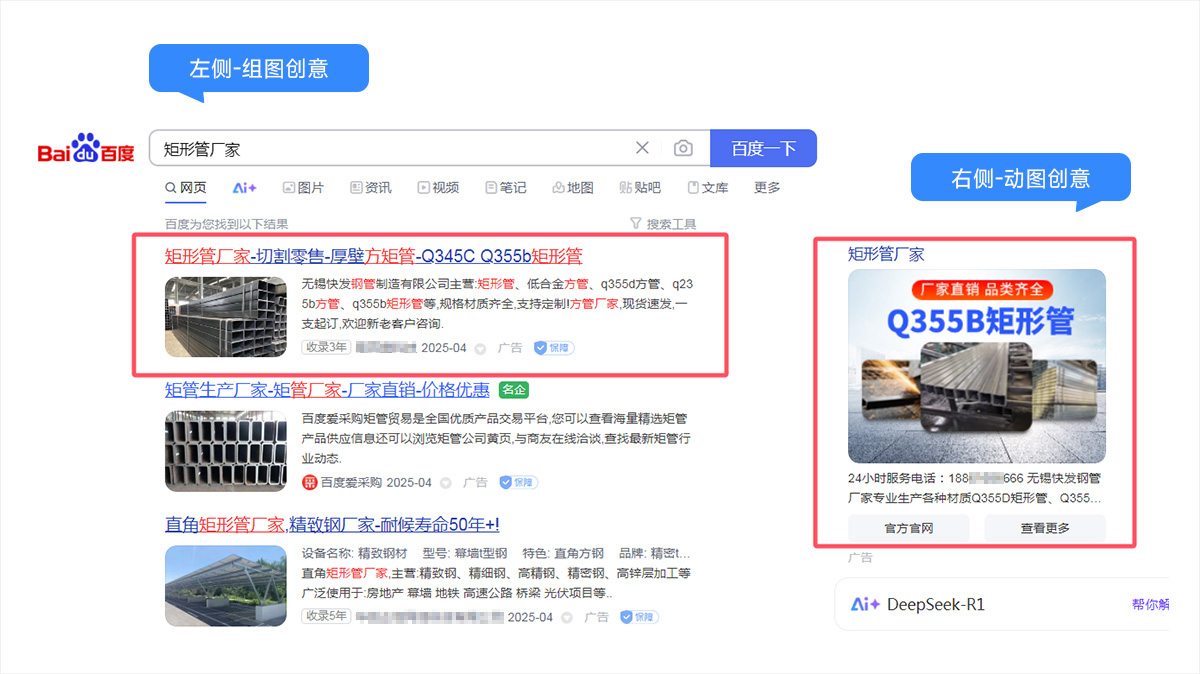Click the 广告 label in the 百度爱采购 result
1200x674 pixels.
pyautogui.click(x=475, y=483)
